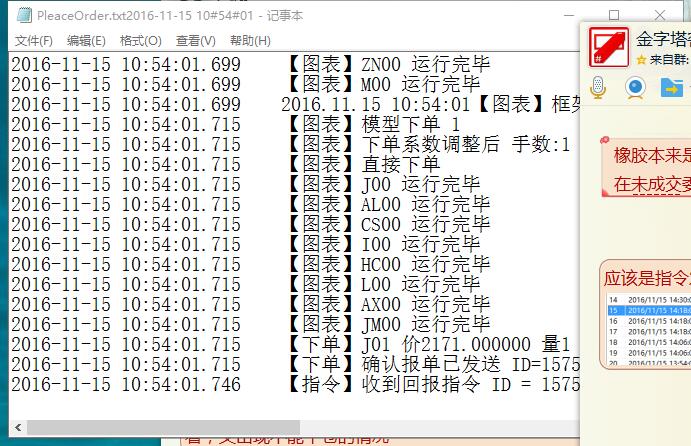
Task: Click the 橡胶本来是 chat message bubble
Action: point(650,170)
